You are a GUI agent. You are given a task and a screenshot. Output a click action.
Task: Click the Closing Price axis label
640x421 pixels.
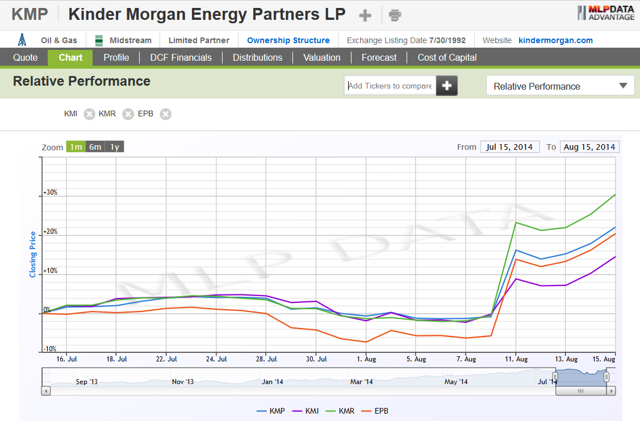(33, 254)
